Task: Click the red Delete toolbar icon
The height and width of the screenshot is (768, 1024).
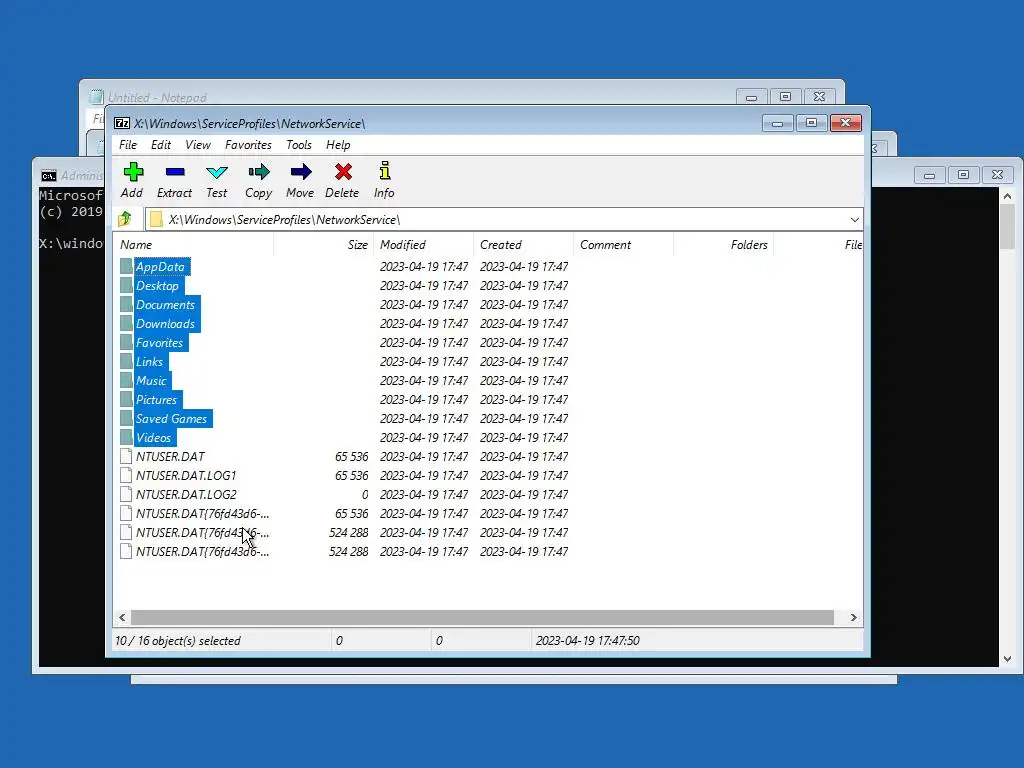Action: (343, 172)
